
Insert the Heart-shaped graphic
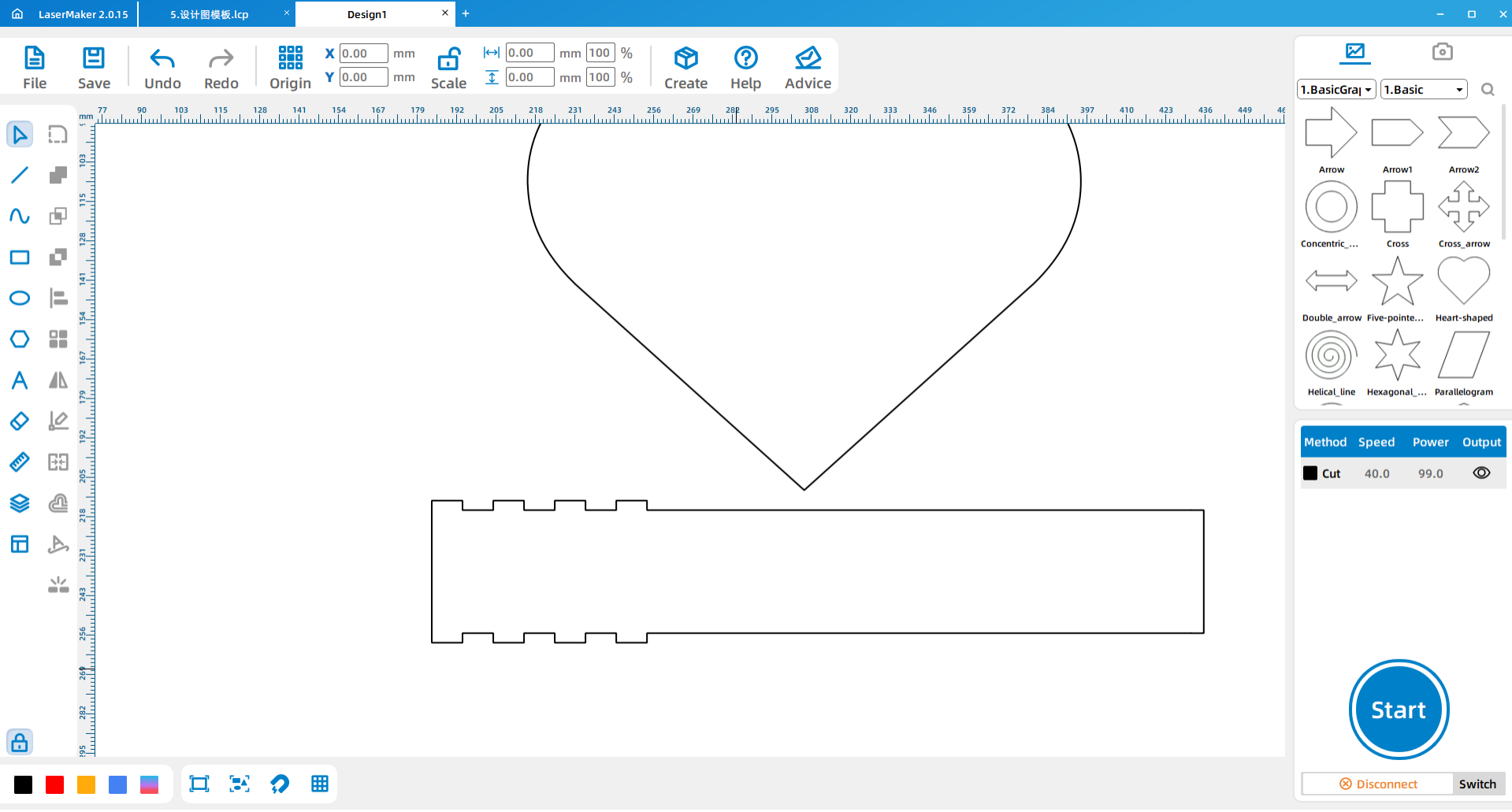tap(1463, 288)
